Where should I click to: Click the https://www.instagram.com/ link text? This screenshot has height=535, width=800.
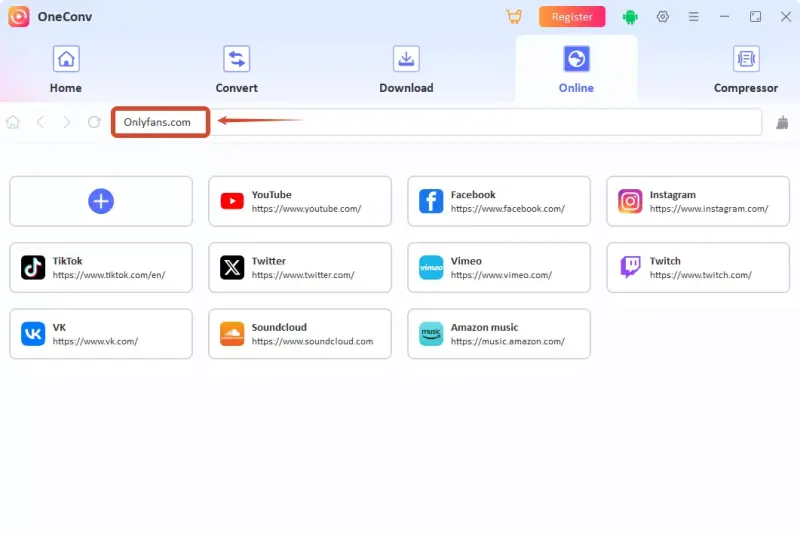(709, 209)
